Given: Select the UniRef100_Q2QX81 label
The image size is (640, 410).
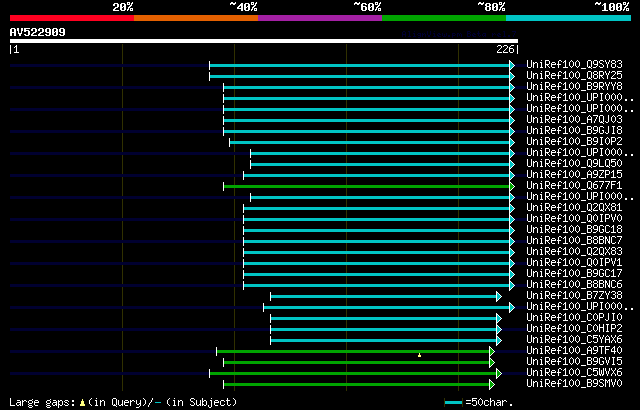Looking at the screenshot, I should (x=574, y=208).
